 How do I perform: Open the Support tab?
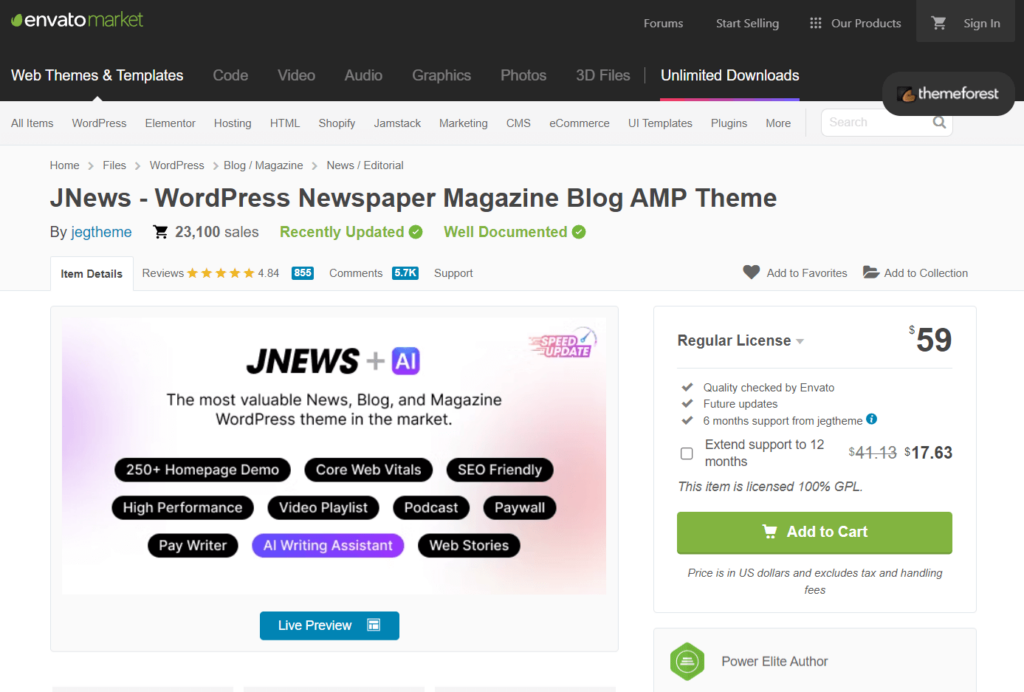[453, 272]
